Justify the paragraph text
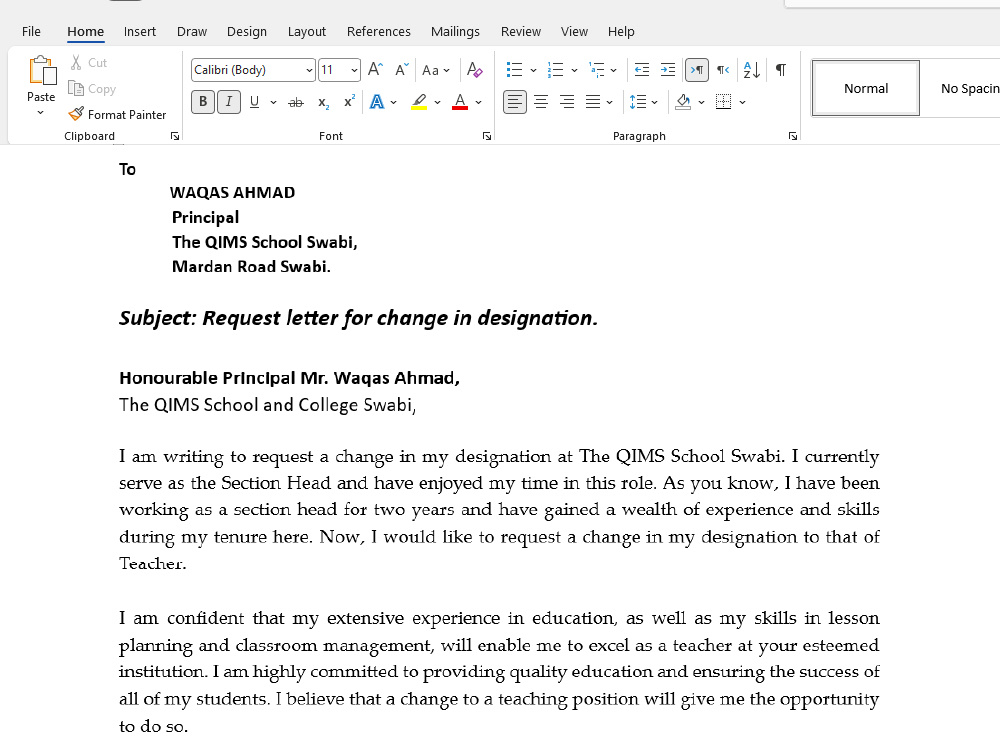The image size is (1000, 750). [592, 101]
